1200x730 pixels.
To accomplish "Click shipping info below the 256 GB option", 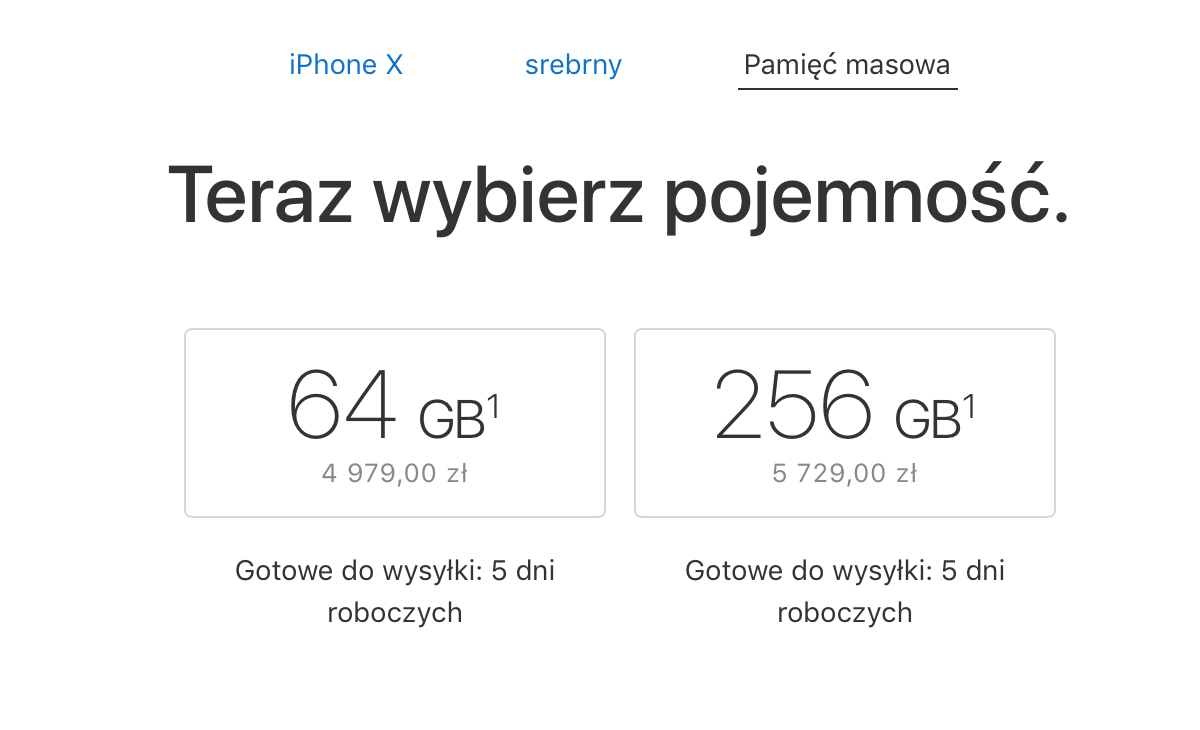I will point(844,572).
